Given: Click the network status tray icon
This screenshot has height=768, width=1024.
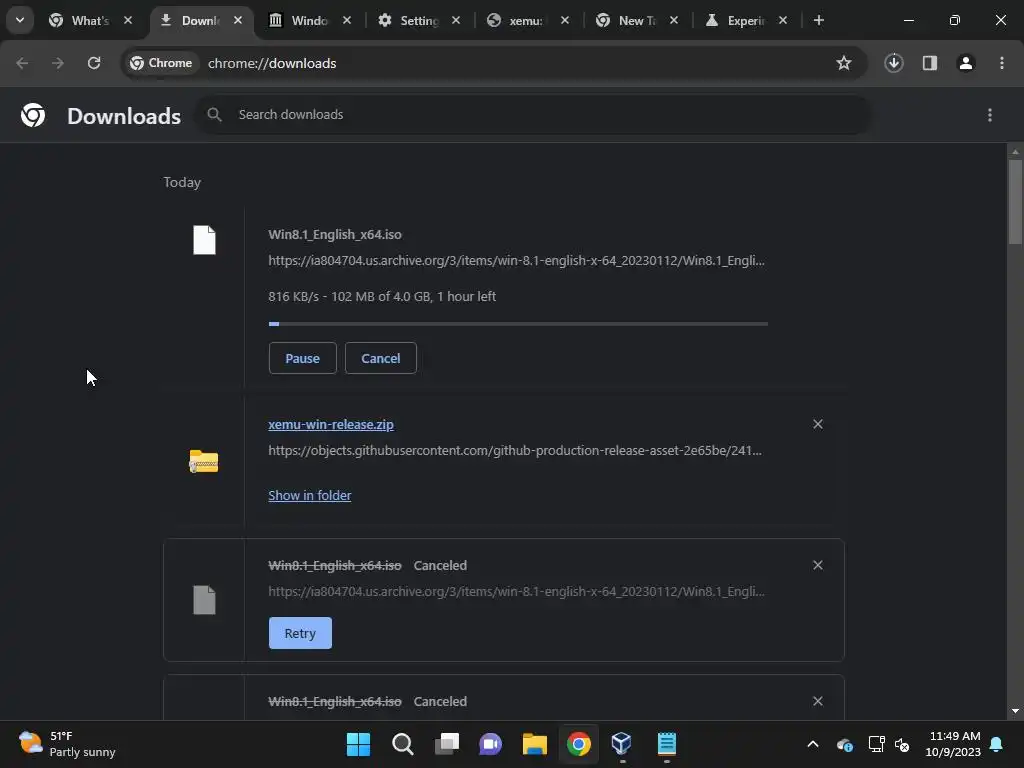Looking at the screenshot, I should [x=876, y=744].
